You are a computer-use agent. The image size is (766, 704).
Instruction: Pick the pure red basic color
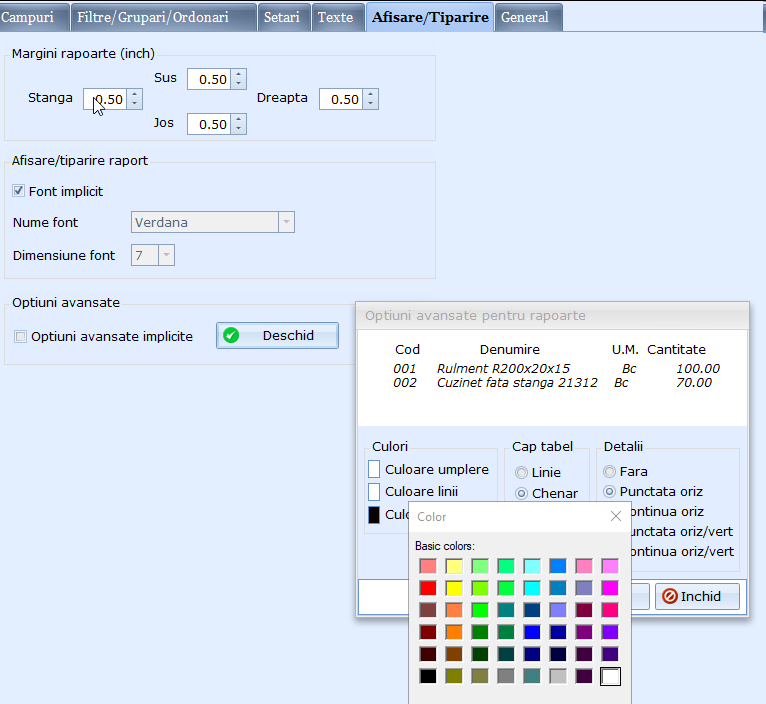tap(428, 588)
